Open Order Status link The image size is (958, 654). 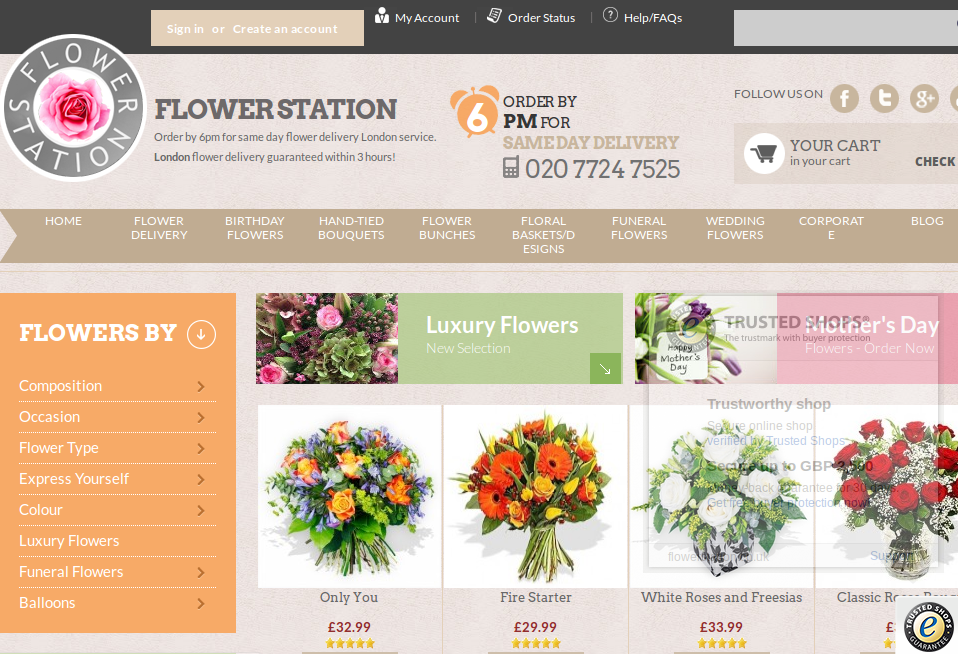click(x=541, y=18)
